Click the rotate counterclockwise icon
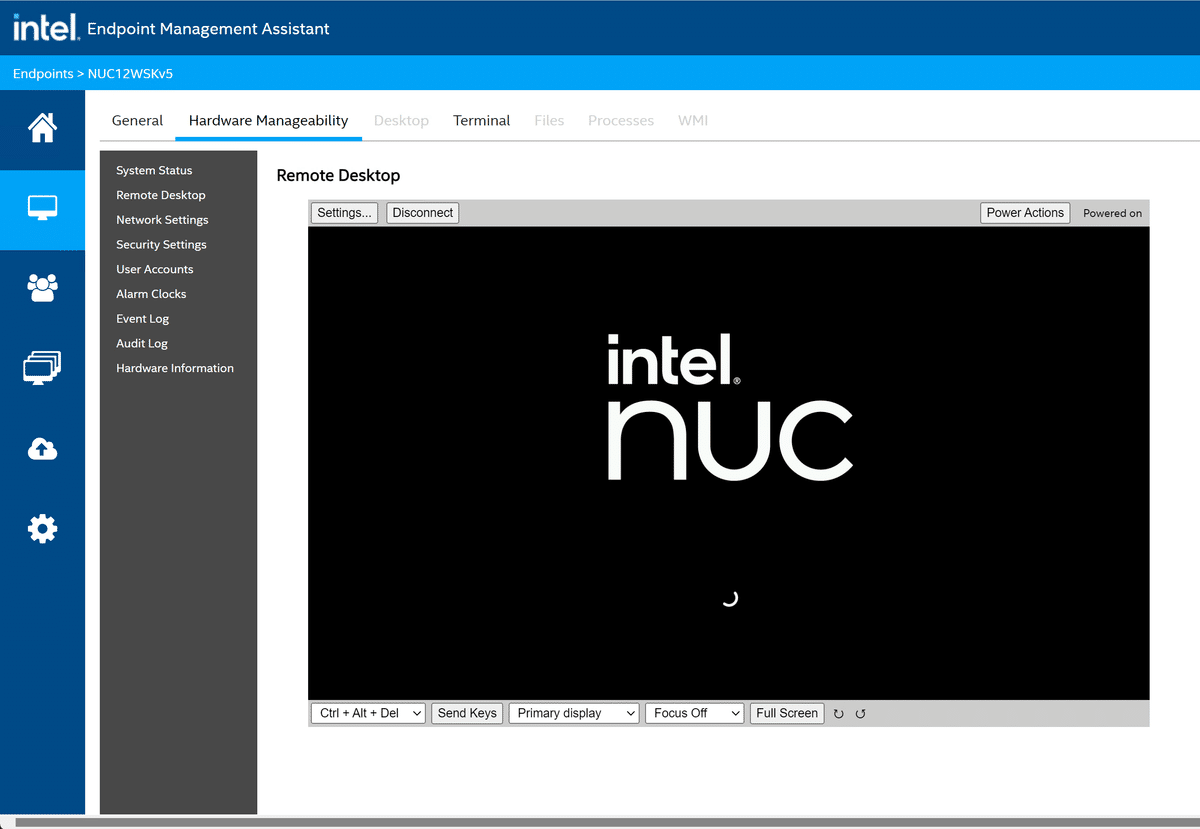 pyautogui.click(x=861, y=714)
